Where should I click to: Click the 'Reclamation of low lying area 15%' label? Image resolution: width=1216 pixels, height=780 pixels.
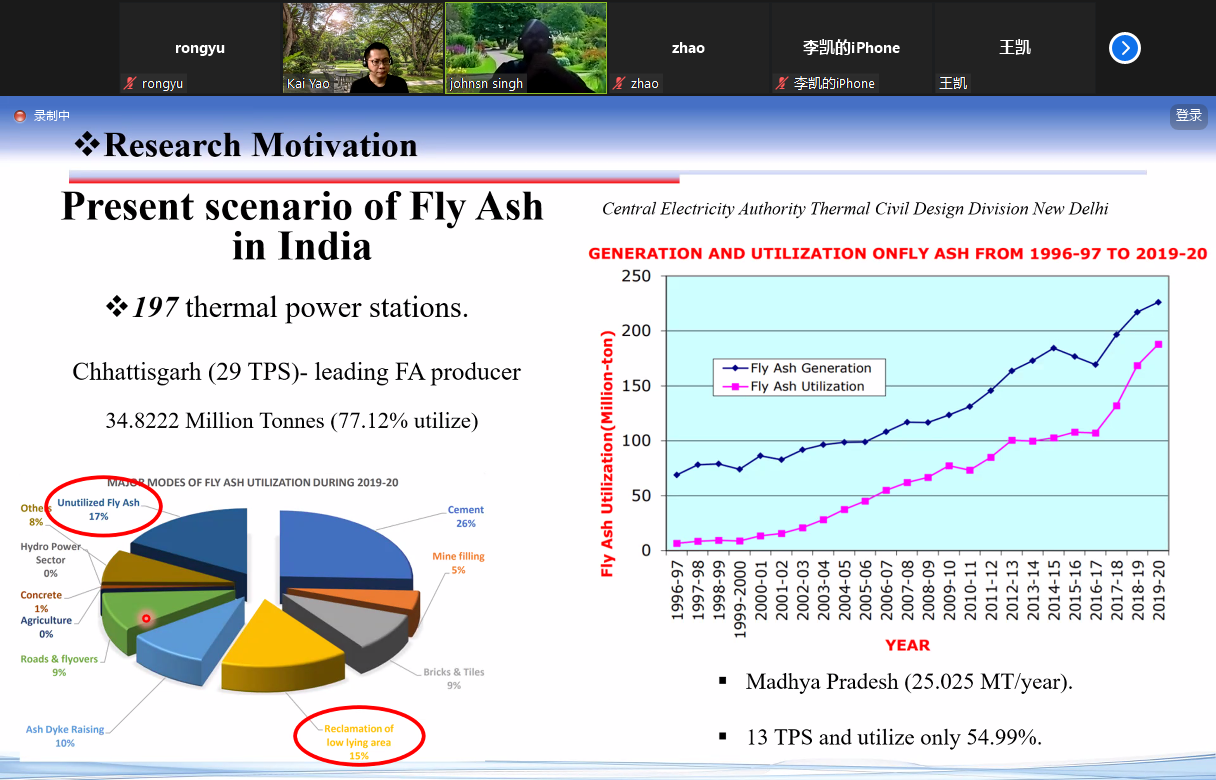[x=359, y=742]
